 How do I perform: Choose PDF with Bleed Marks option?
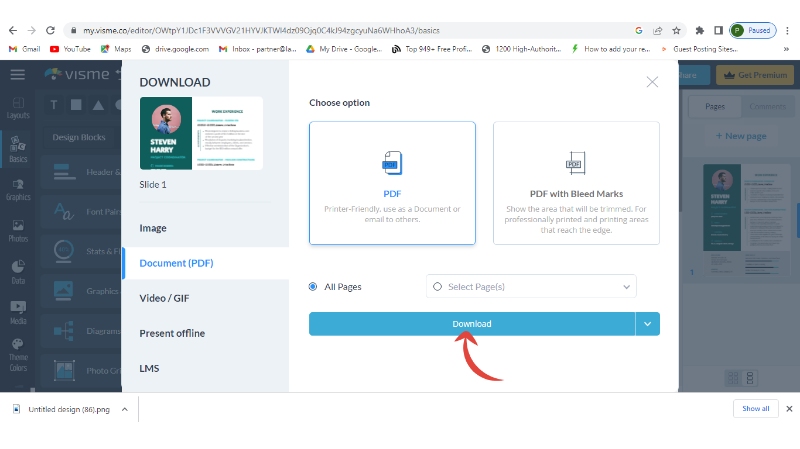click(x=576, y=182)
